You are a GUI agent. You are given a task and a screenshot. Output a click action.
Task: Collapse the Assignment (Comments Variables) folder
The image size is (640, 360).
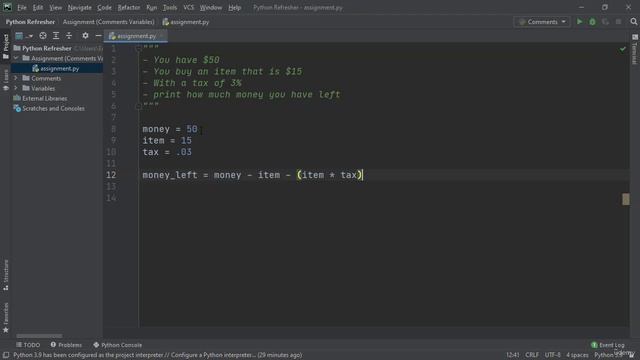click(x=16, y=58)
